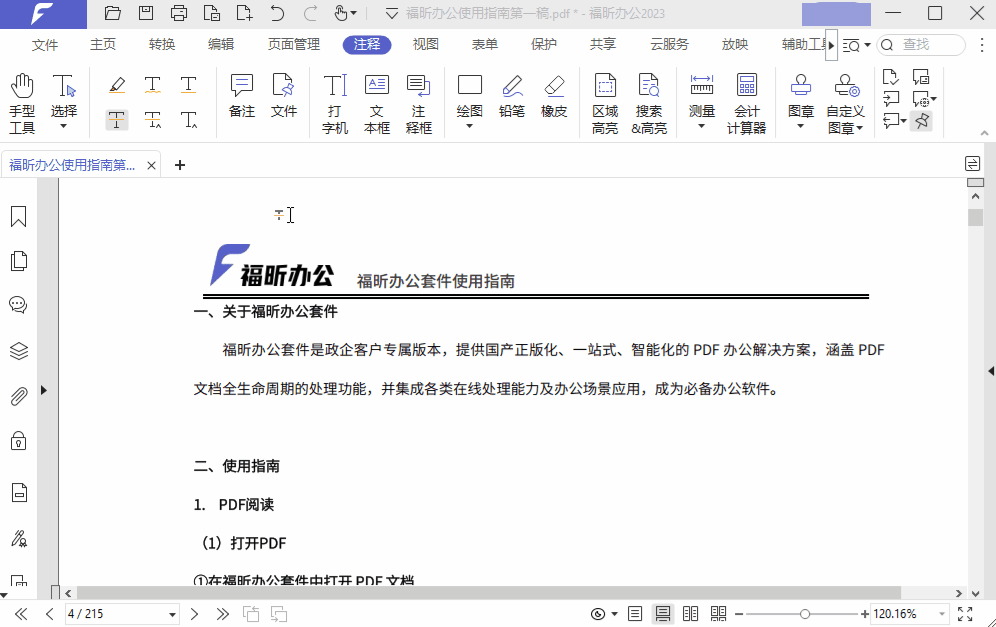996x627 pixels.
Task: Open the 区域高亮 area highlight tool
Action: click(604, 100)
